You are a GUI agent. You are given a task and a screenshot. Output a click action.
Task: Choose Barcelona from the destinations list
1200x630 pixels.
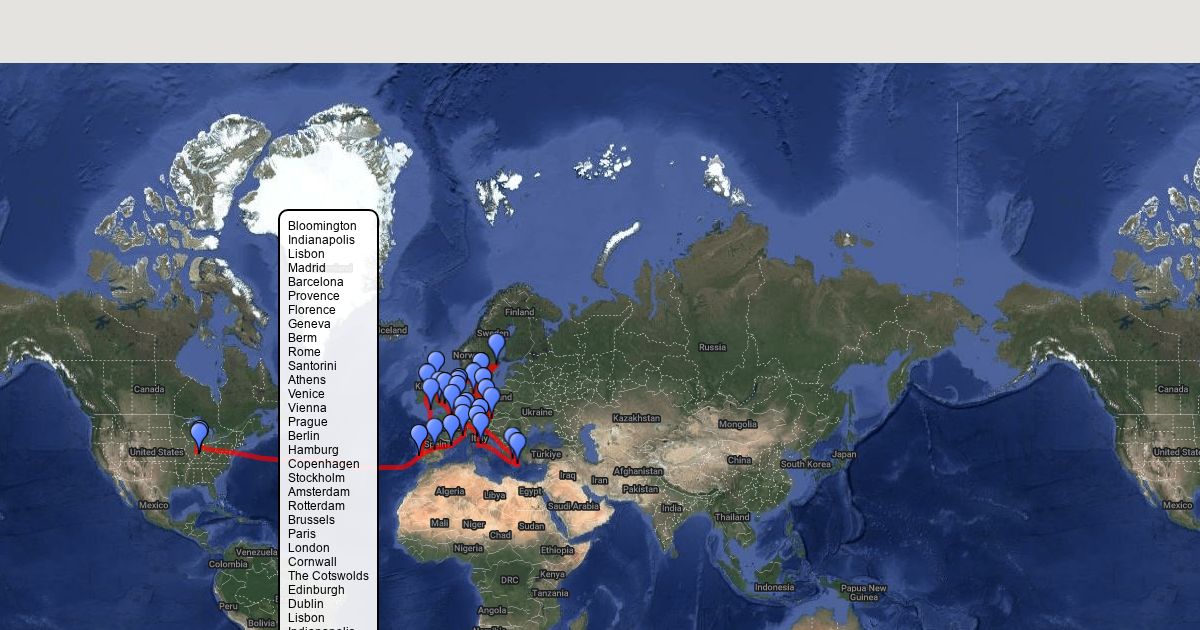pos(315,282)
